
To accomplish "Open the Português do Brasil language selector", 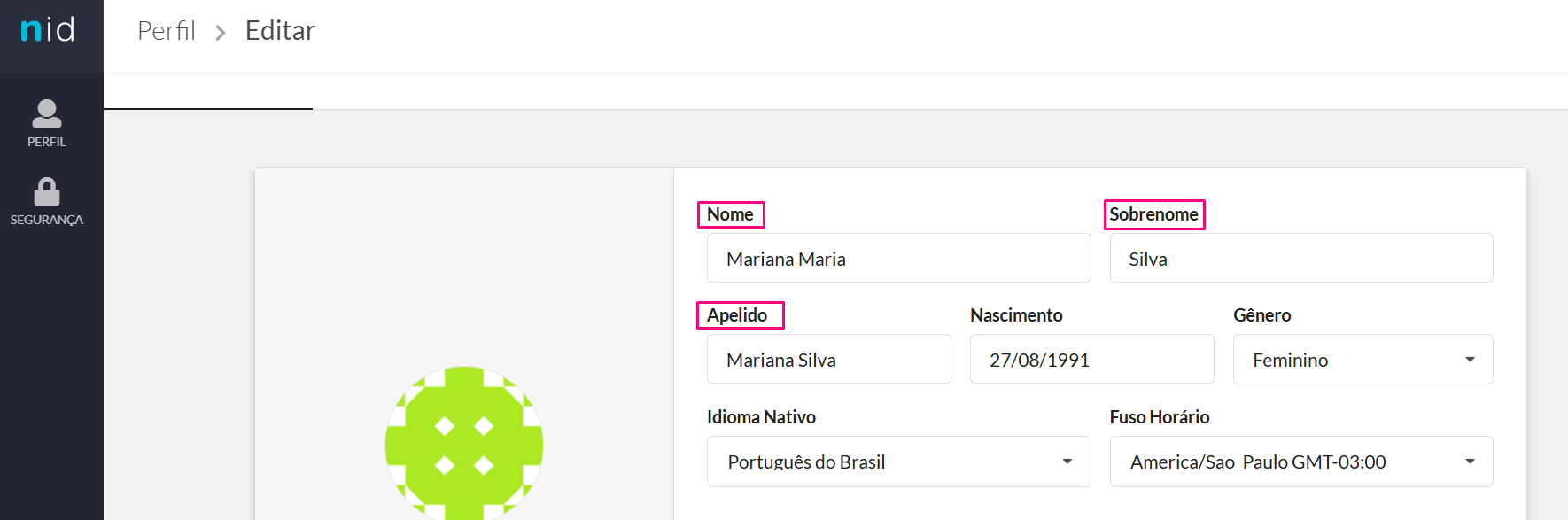I will tap(898, 462).
